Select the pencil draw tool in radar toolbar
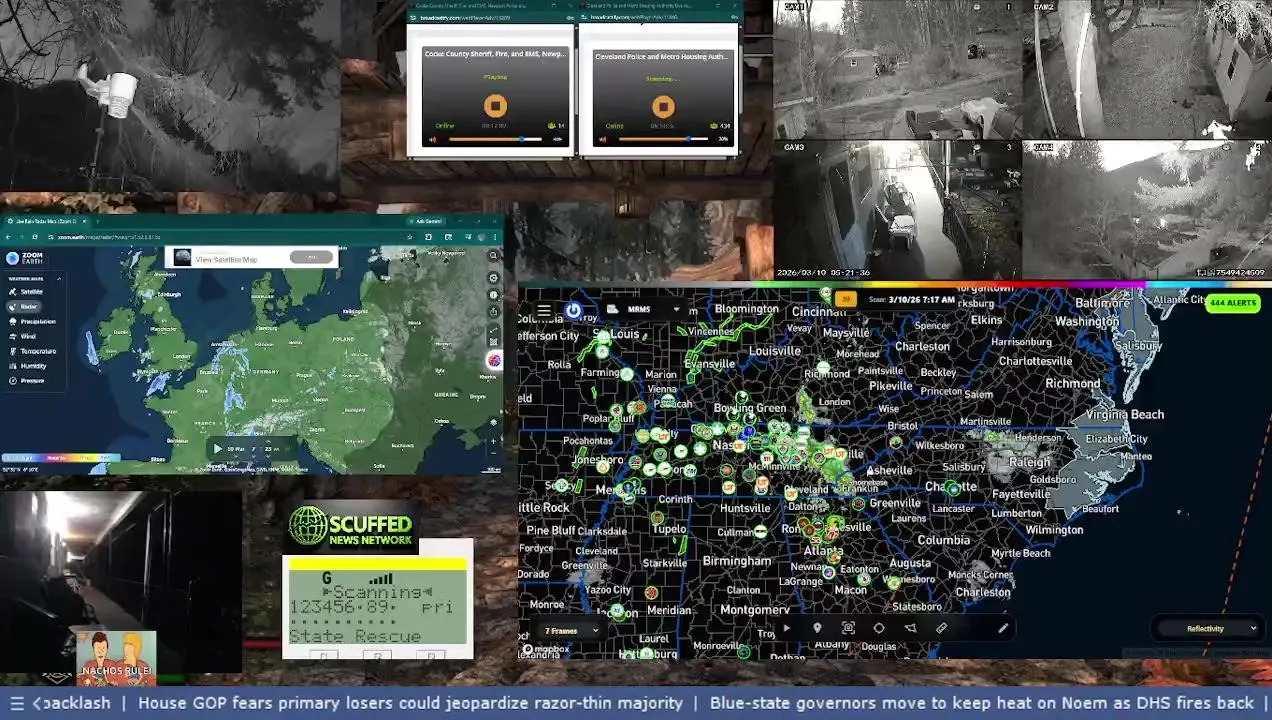Viewport: 1272px width, 720px height. [x=1003, y=628]
